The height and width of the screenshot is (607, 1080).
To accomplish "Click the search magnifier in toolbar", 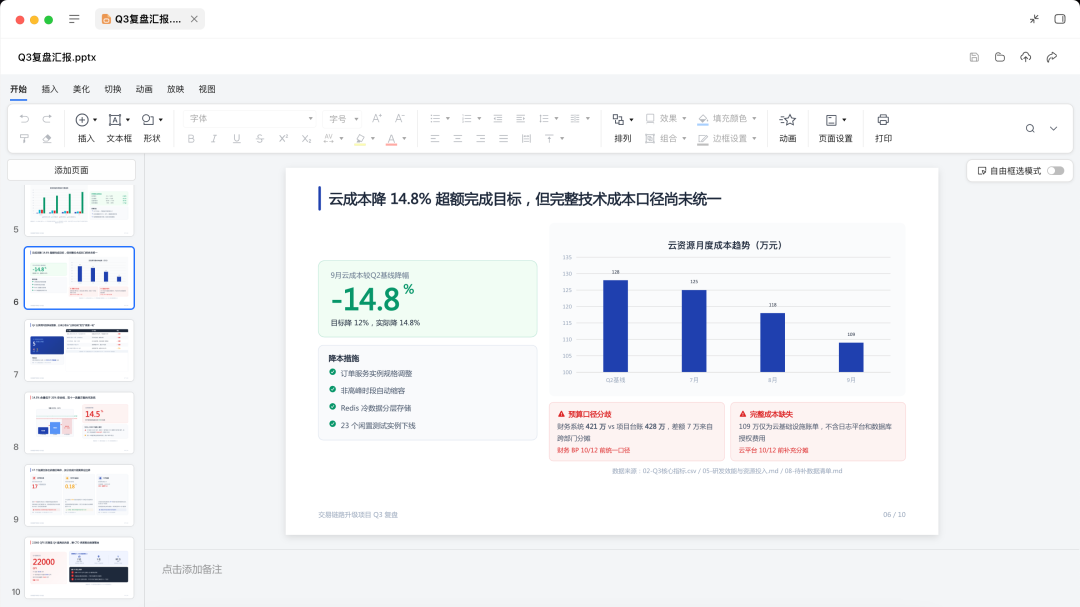I will (x=1030, y=128).
